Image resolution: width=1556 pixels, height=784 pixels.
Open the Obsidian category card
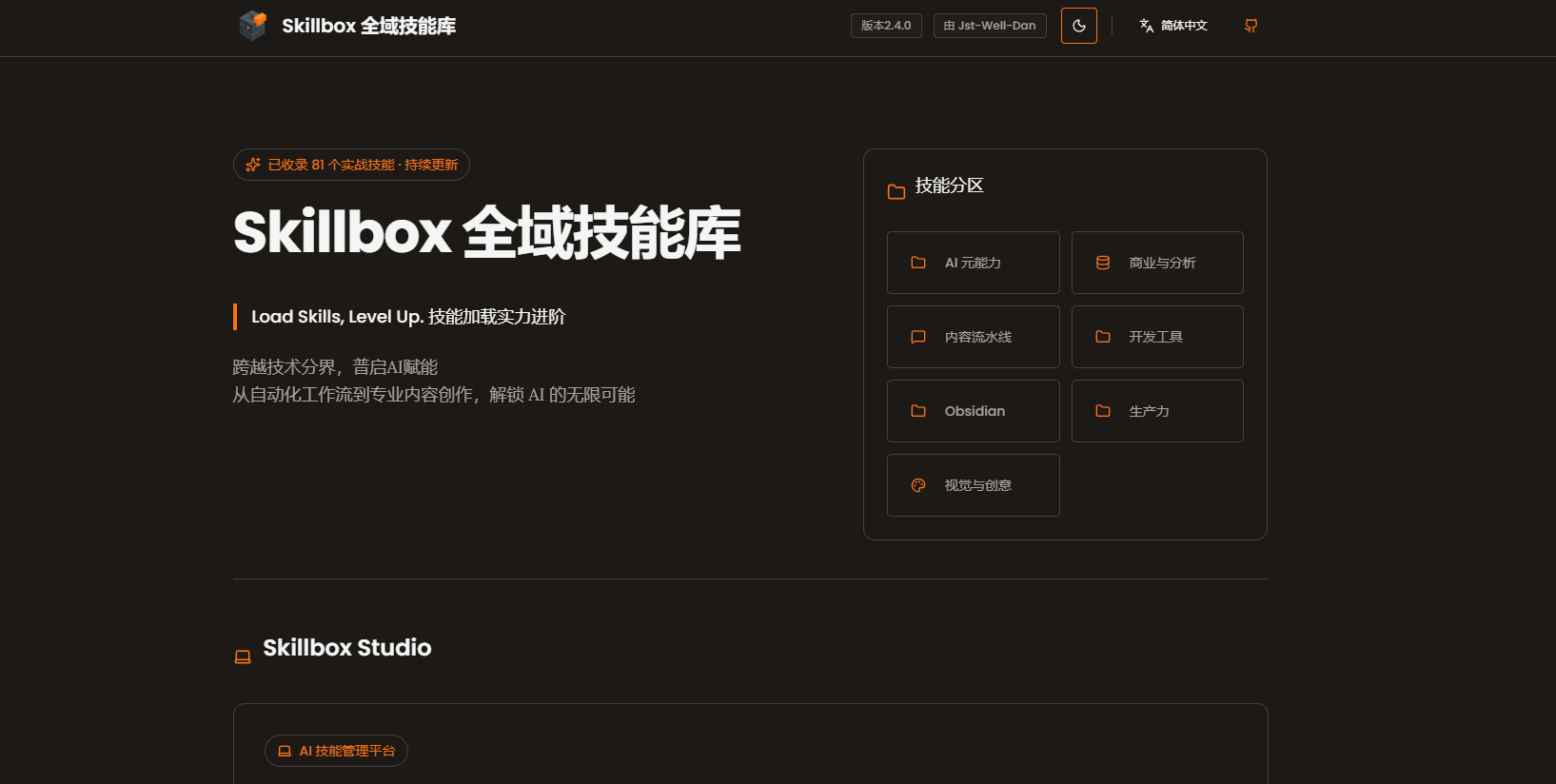point(974,411)
